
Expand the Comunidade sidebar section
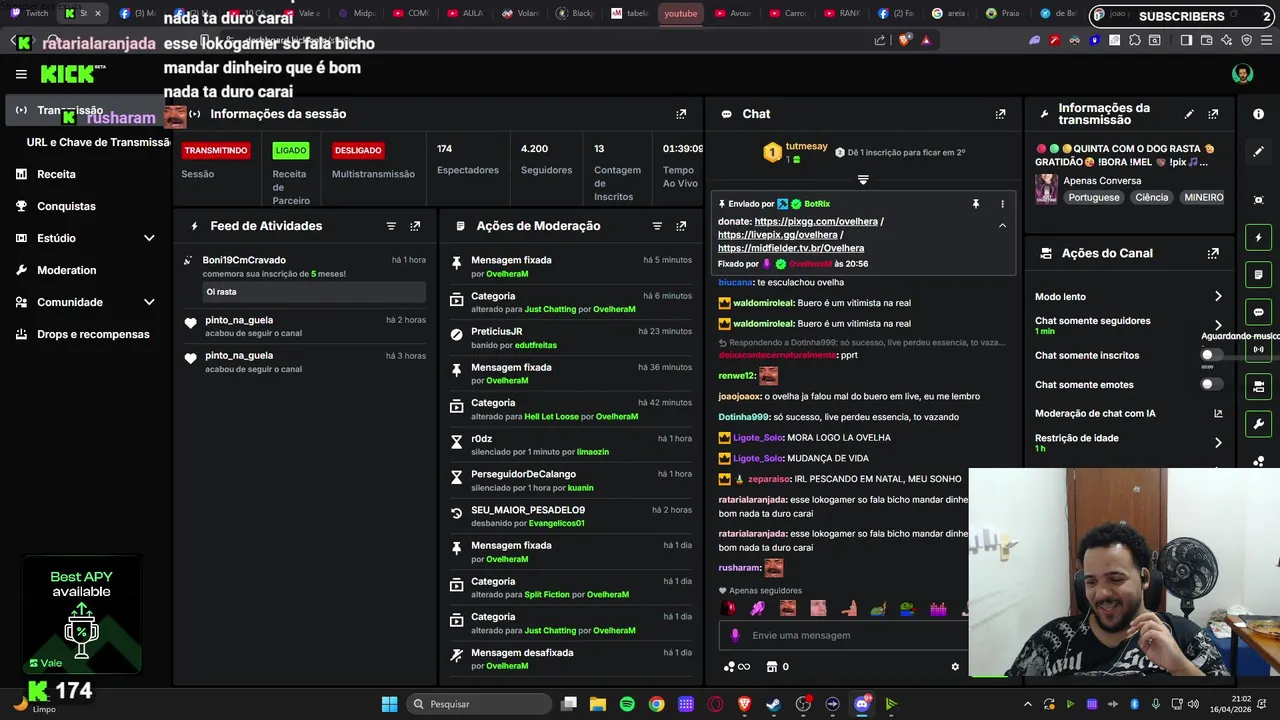(x=149, y=302)
